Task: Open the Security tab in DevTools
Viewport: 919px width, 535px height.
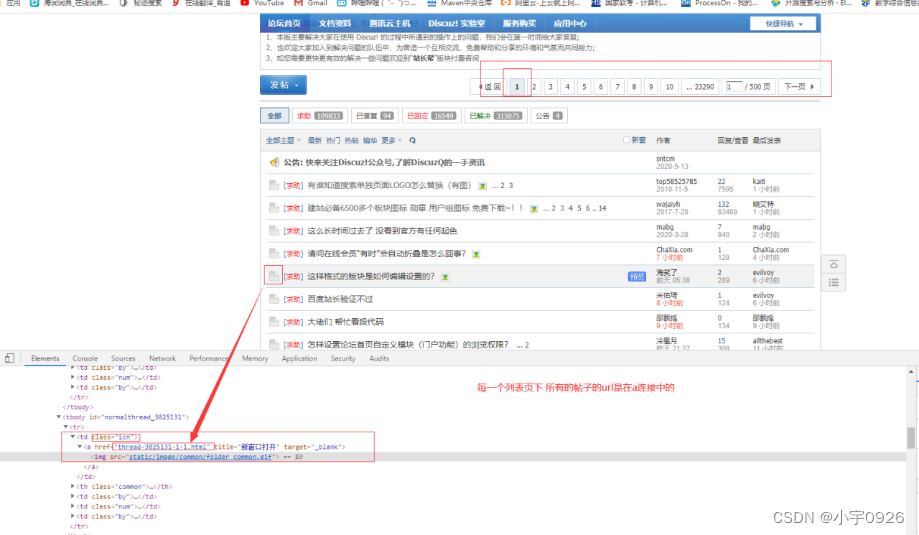Action: [343, 359]
